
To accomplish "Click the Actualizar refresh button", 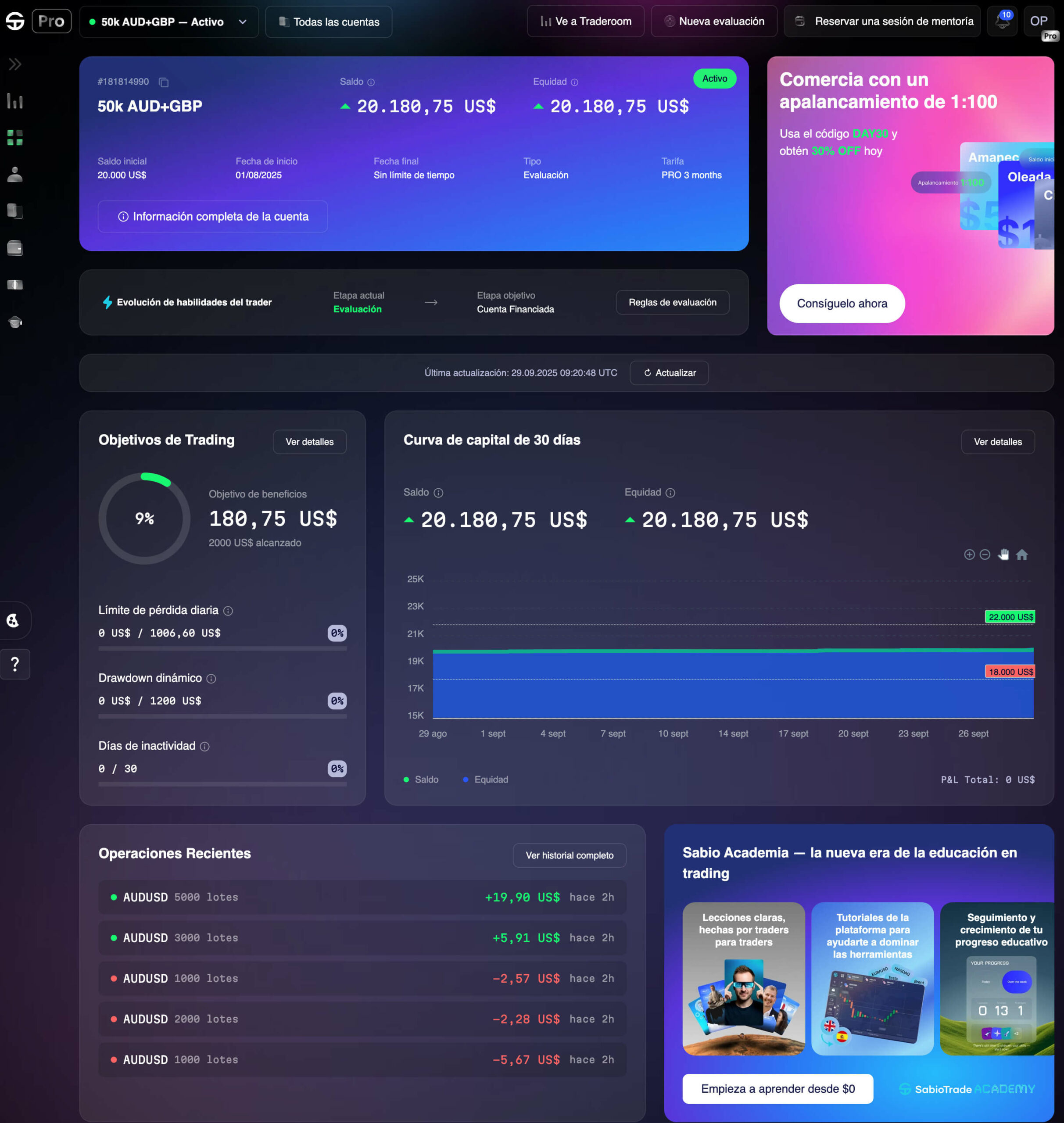I will pyautogui.click(x=669, y=372).
